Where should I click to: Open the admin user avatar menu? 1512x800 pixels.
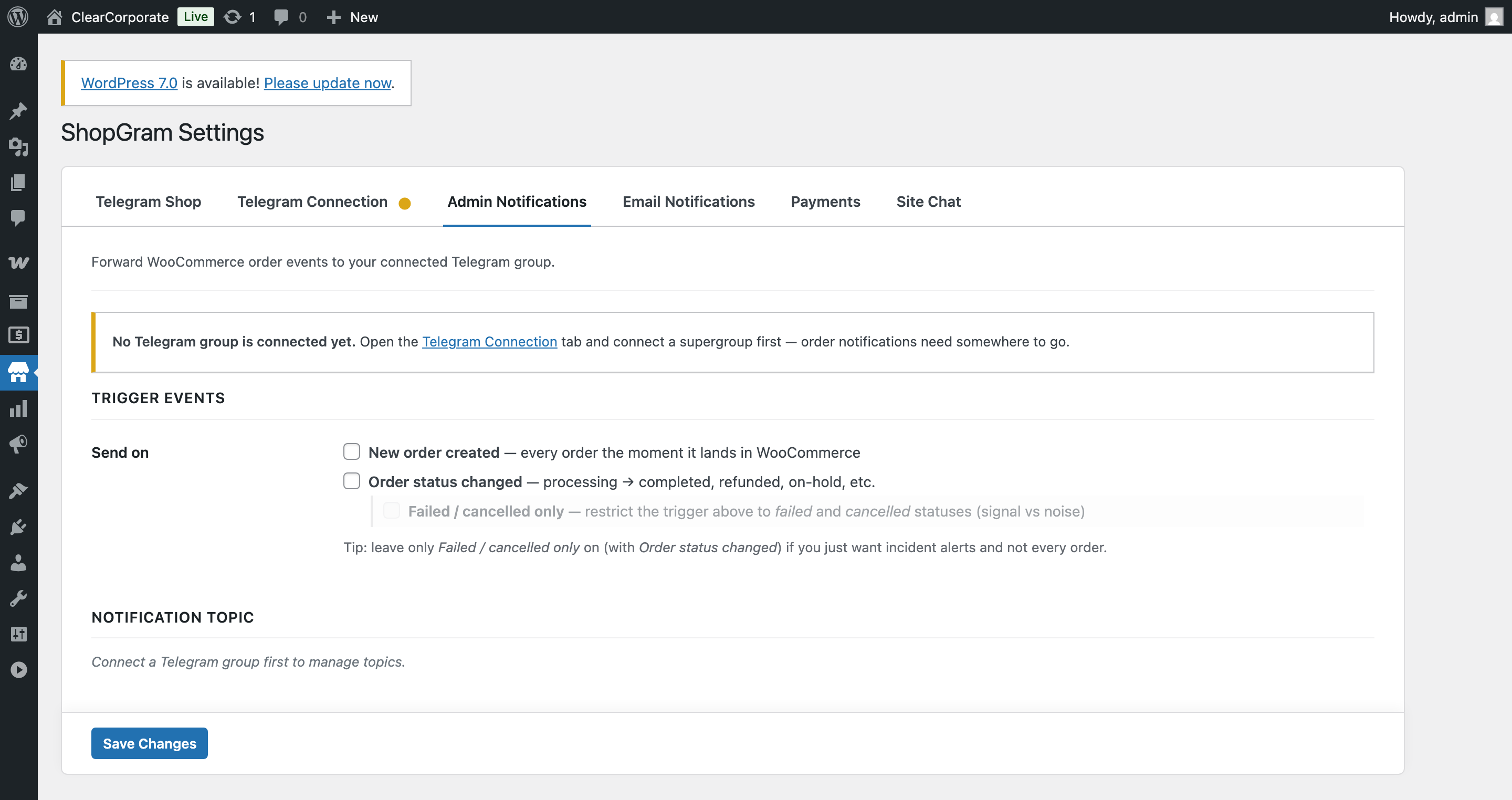coord(1494,17)
